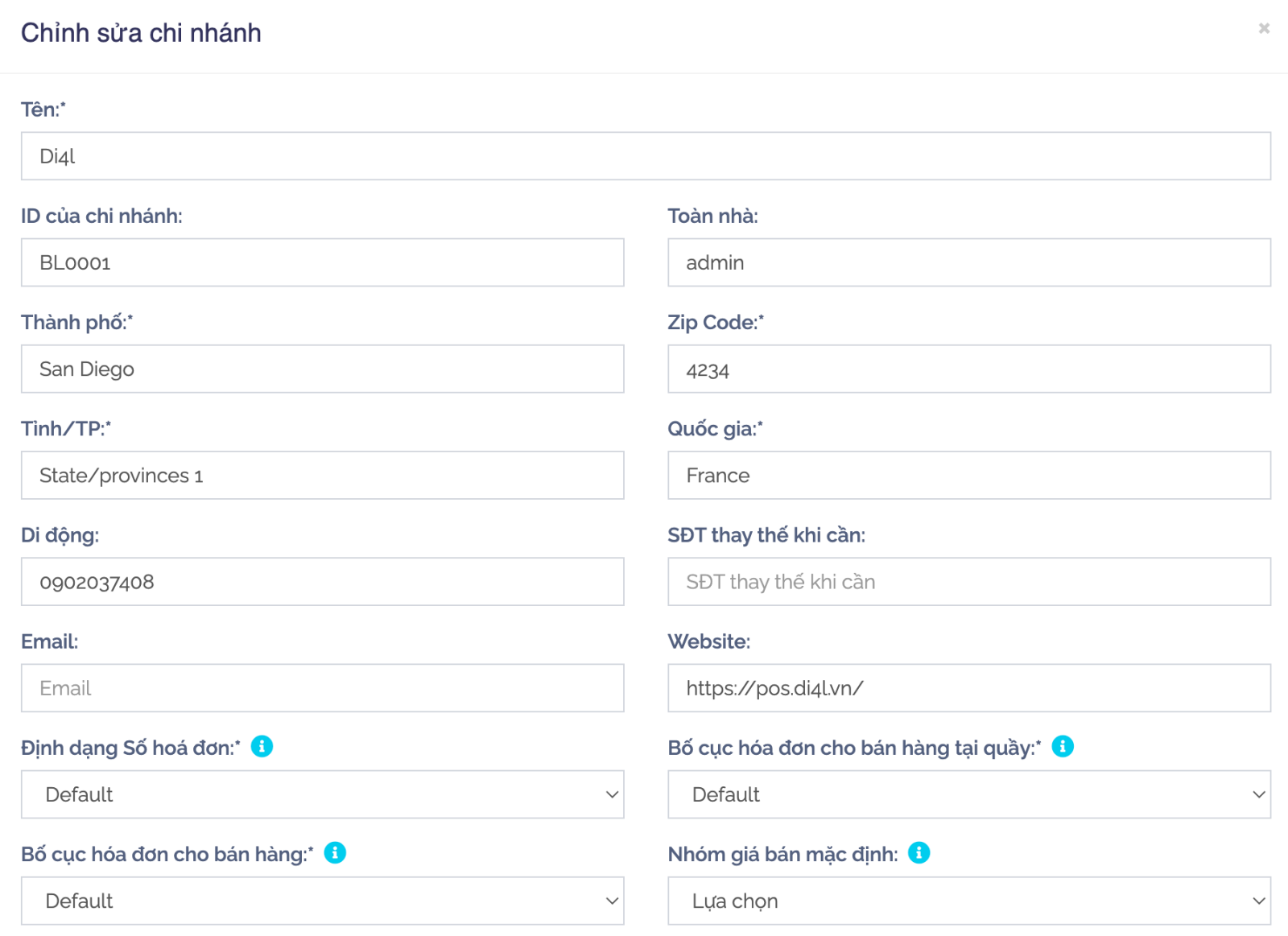The width and height of the screenshot is (1288, 936).
Task: Expand the Bố cục hóa đơn tại quầy dropdown
Action: pyautogui.click(x=968, y=794)
